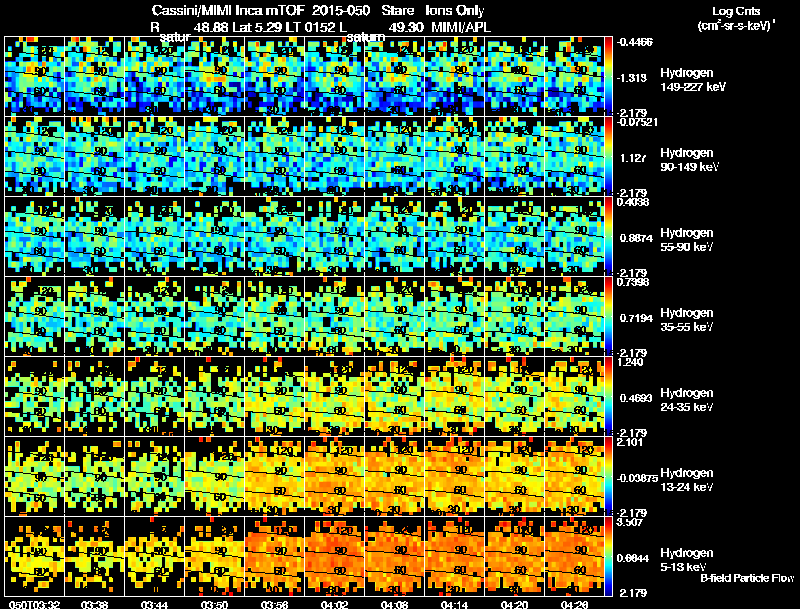Screen dimensions: 800x609
Task: Click the '03:50' time label
Action: (x=215, y=604)
